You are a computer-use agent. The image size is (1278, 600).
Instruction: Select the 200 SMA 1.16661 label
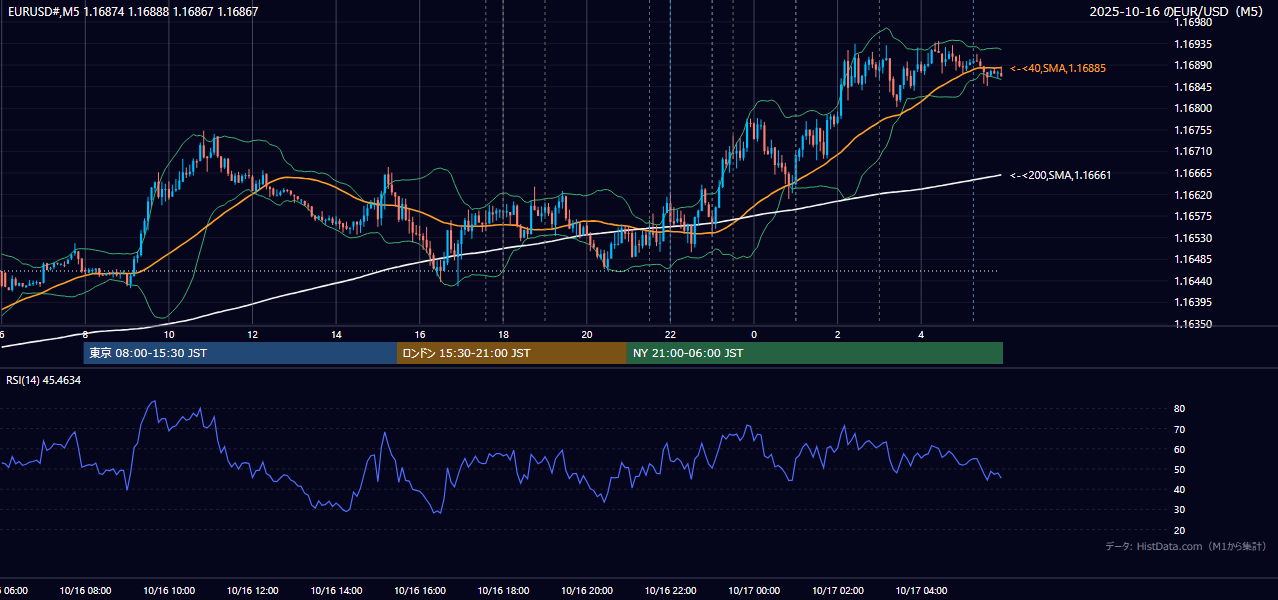(x=1060, y=175)
